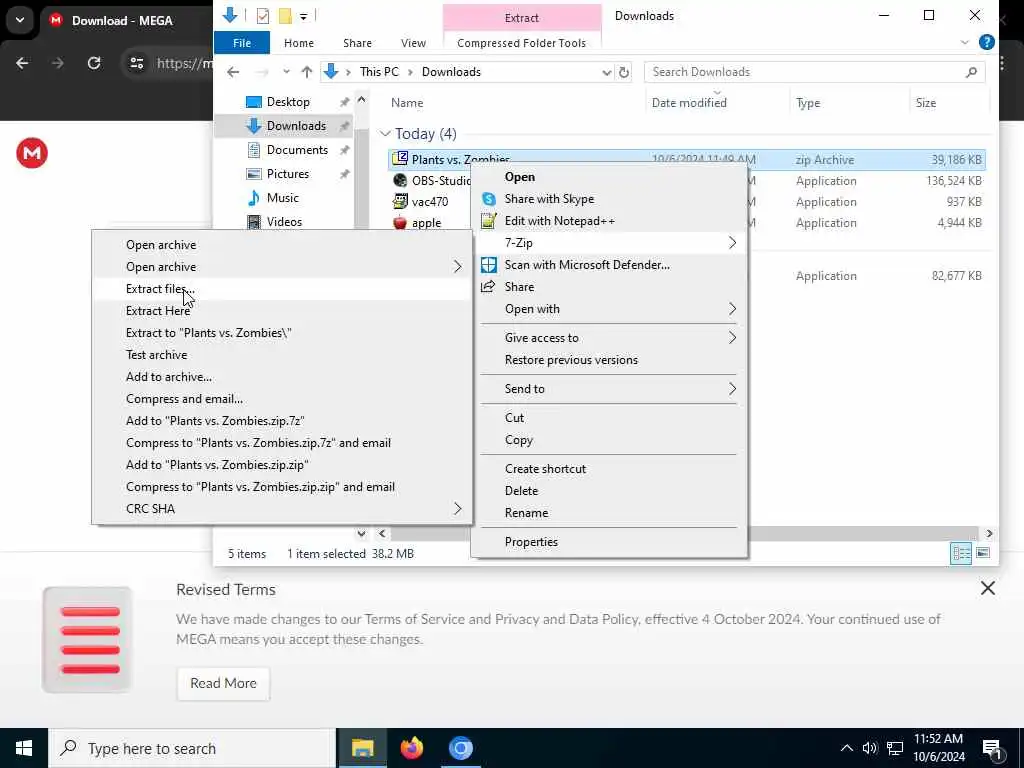The image size is (1024, 768).
Task: Open the Windows Start menu
Action: (x=24, y=748)
